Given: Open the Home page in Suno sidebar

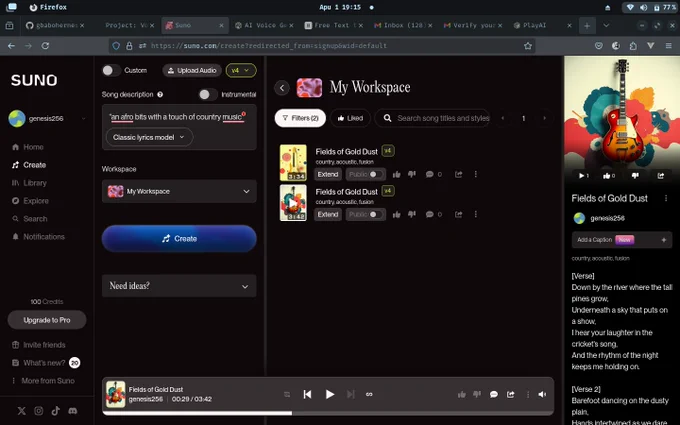Looking at the screenshot, I should pos(28,147).
